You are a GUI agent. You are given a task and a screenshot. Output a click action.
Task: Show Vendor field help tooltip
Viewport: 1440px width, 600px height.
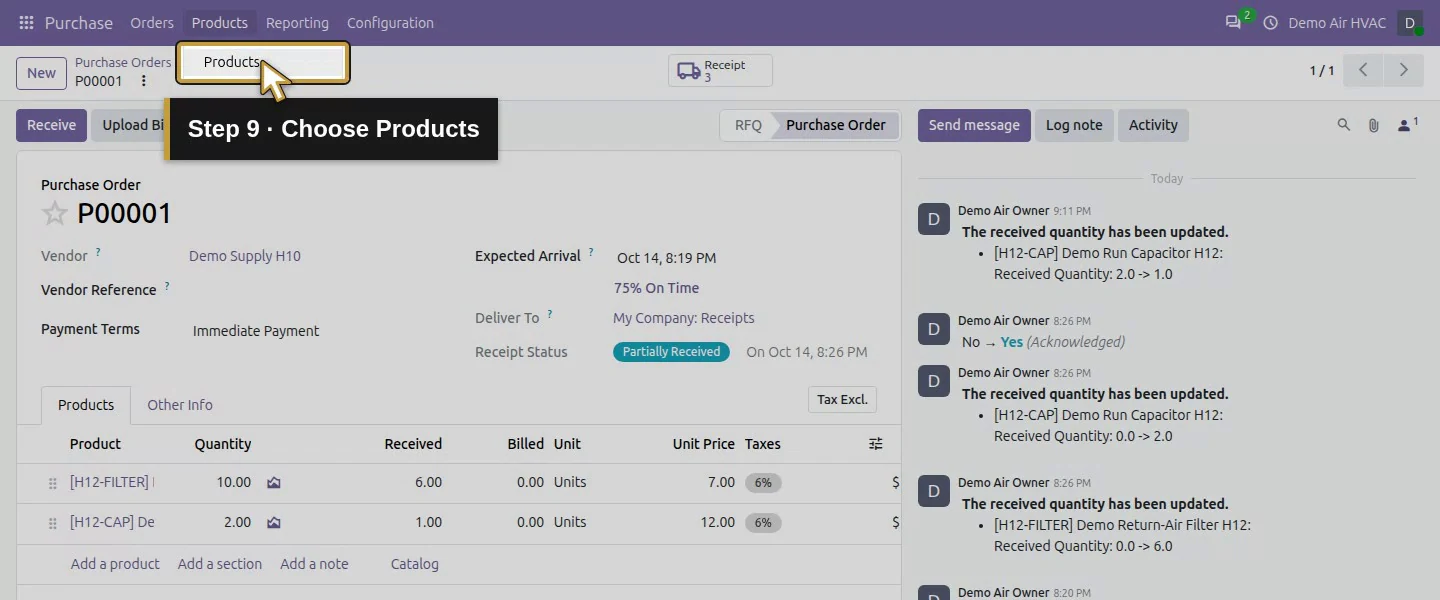[x=98, y=253]
